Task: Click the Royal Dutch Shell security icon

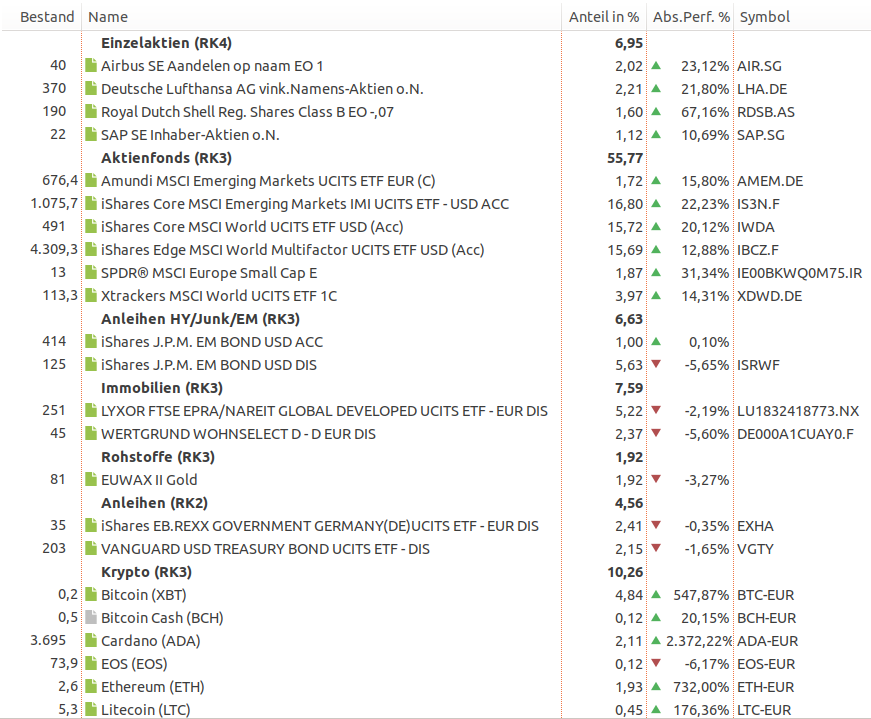Action: (91, 112)
